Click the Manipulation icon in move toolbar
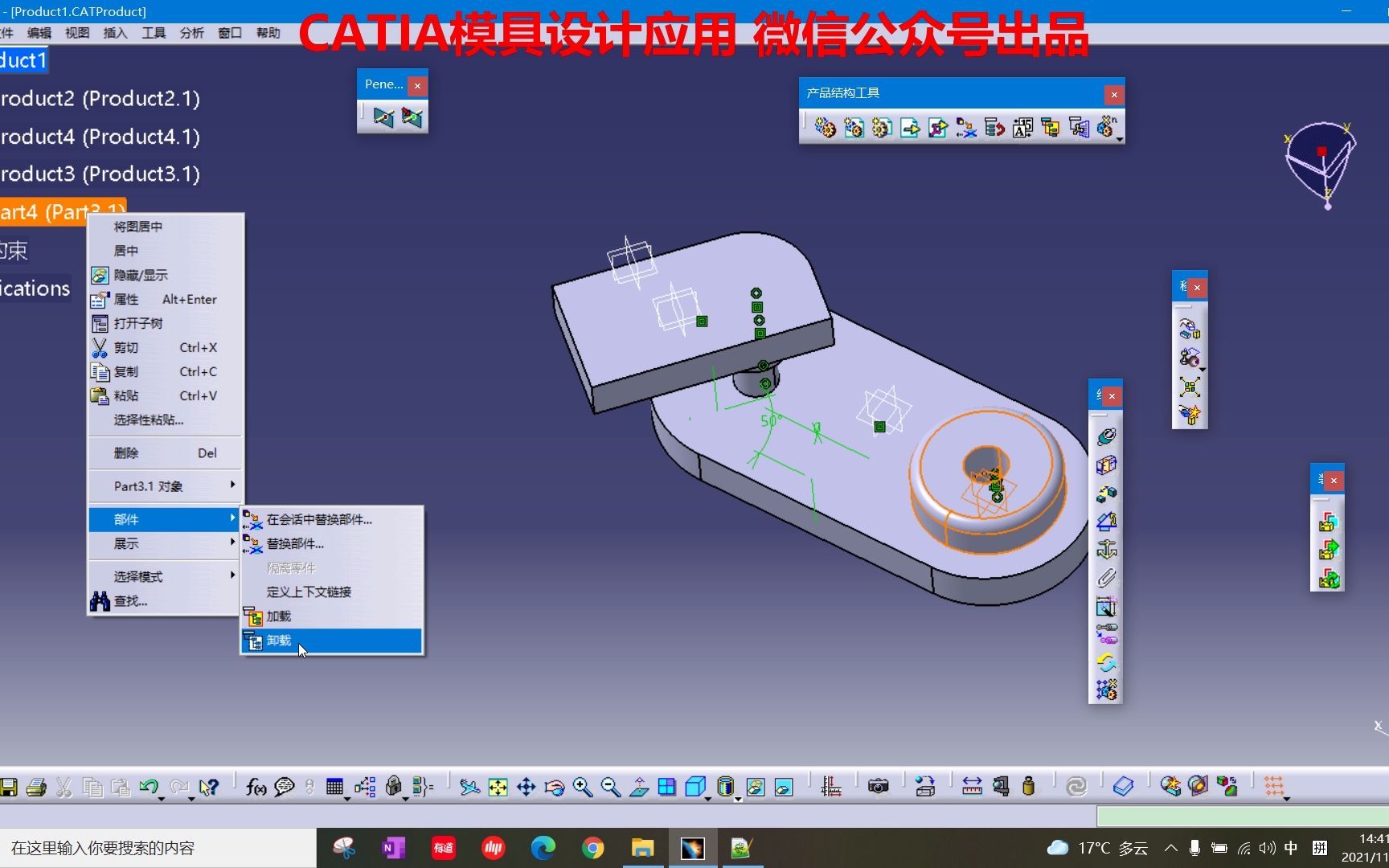This screenshot has height=868, width=1389. 1190,329
